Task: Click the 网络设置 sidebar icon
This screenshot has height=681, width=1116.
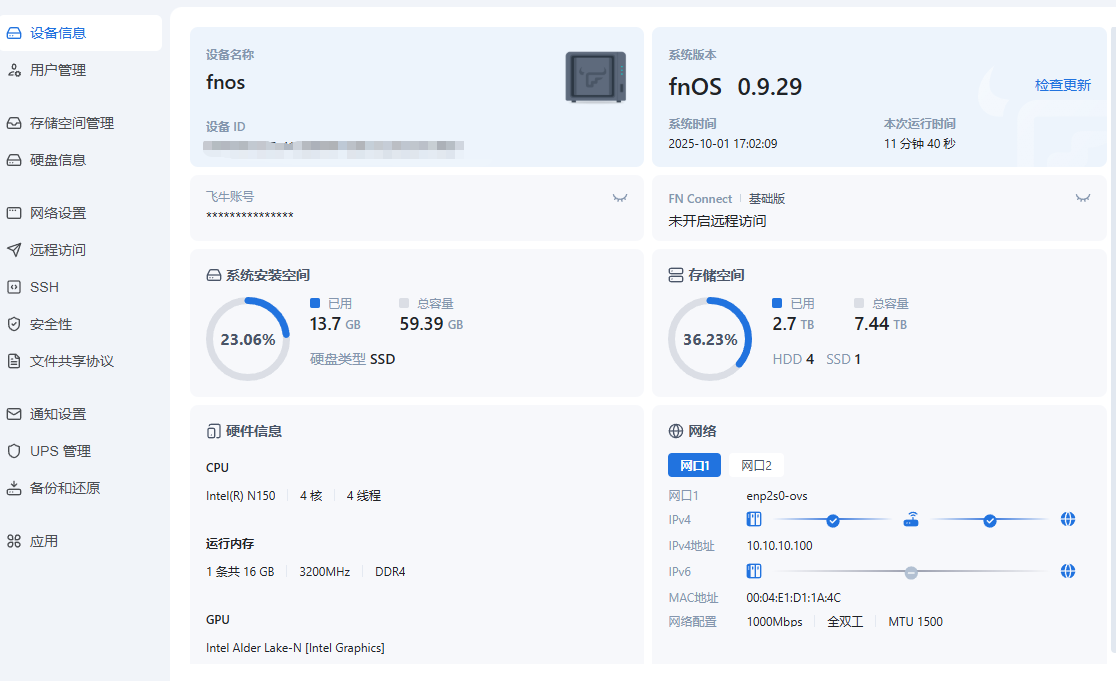Action: tap(14, 213)
